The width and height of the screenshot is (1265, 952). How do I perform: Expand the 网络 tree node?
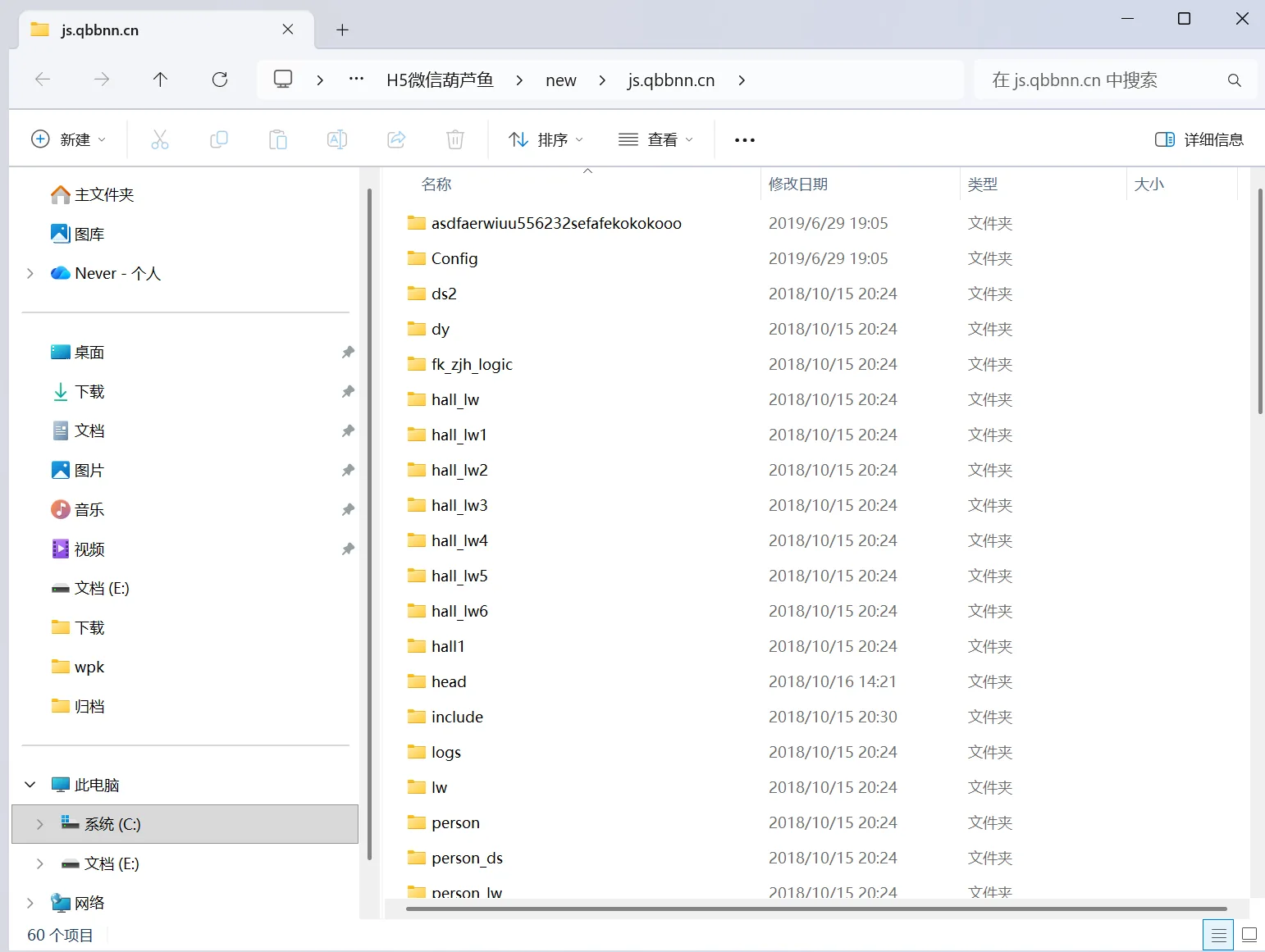point(30,903)
